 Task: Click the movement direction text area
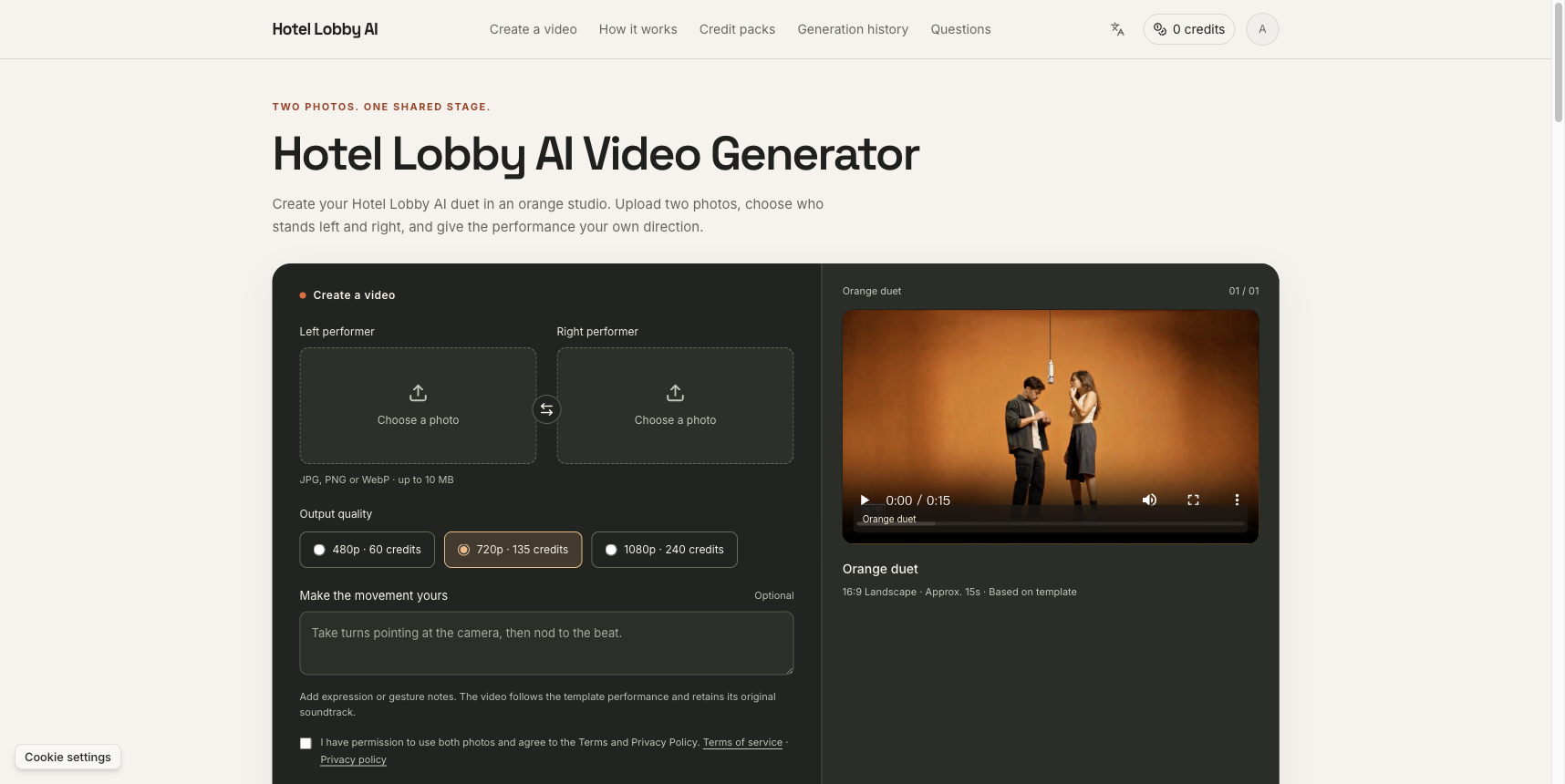click(546, 643)
